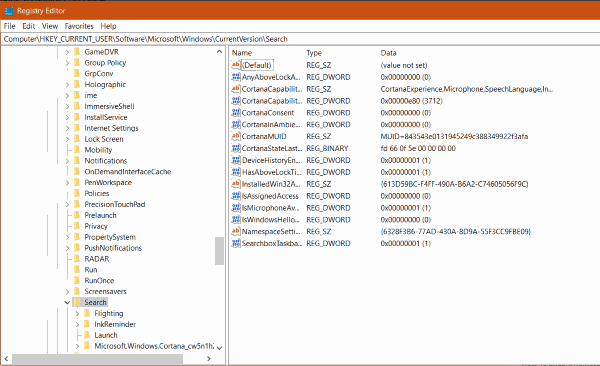Viewport: 600px width, 366px height.
Task: Click the SearchboxTaskba... DWORD icon
Action: (x=236, y=243)
